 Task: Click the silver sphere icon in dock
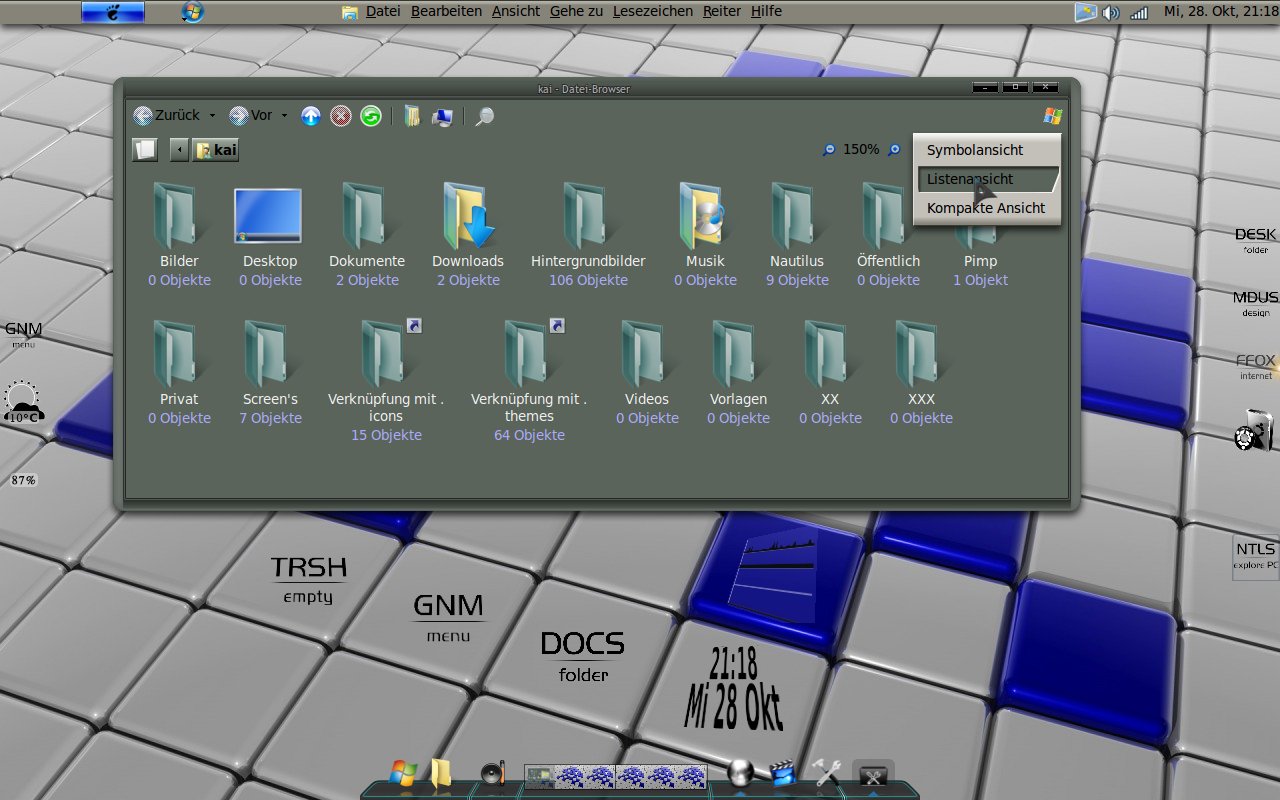click(741, 773)
